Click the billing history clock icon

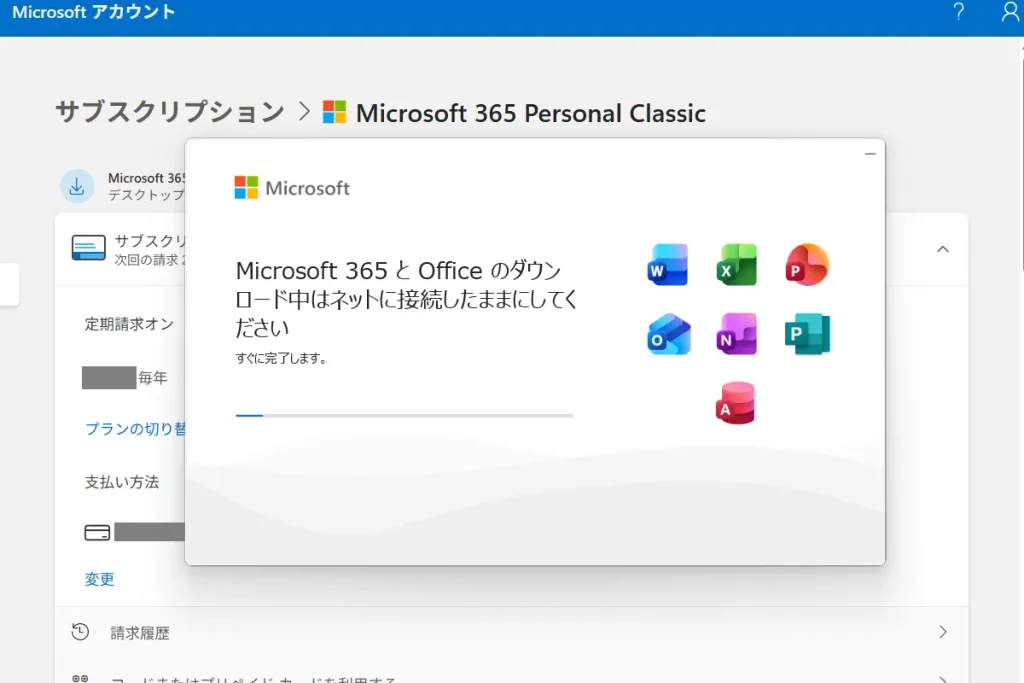point(80,632)
